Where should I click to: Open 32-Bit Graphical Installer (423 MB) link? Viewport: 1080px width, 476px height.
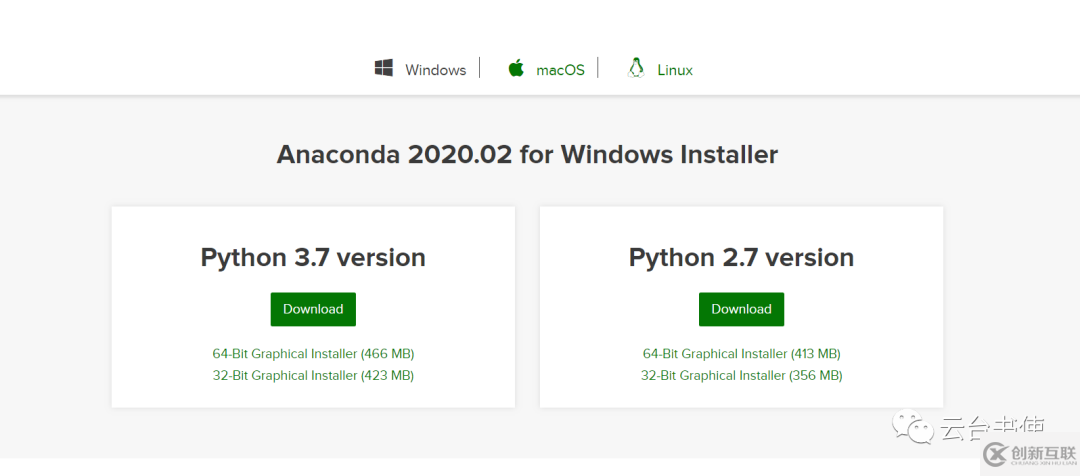coord(313,376)
